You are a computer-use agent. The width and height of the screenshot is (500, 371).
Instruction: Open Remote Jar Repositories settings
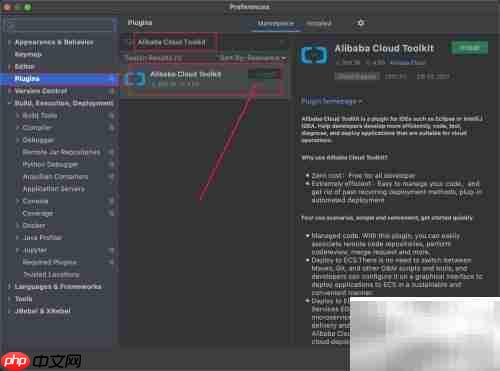tap(61, 152)
